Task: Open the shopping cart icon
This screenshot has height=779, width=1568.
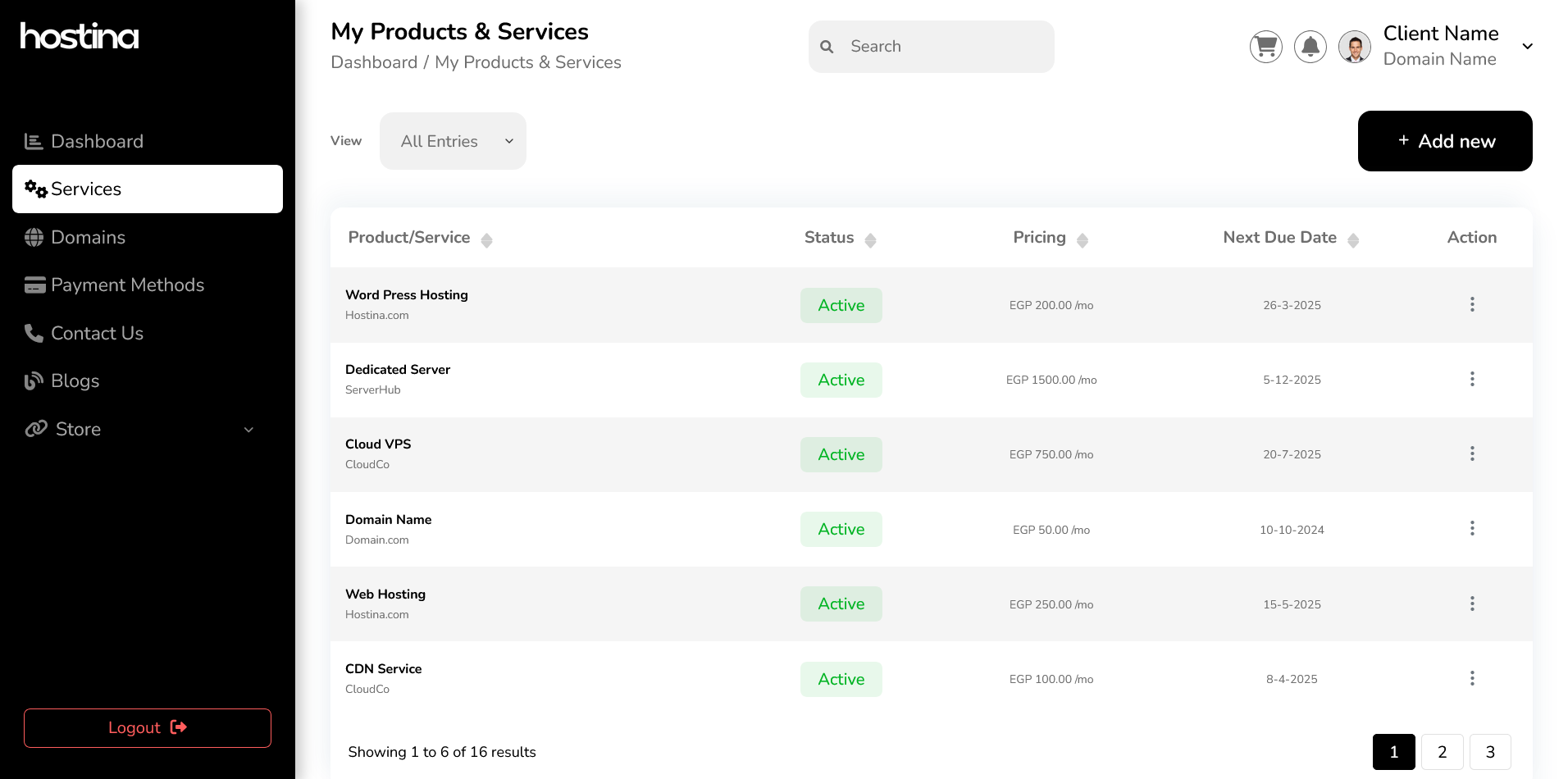Action: [x=1265, y=47]
